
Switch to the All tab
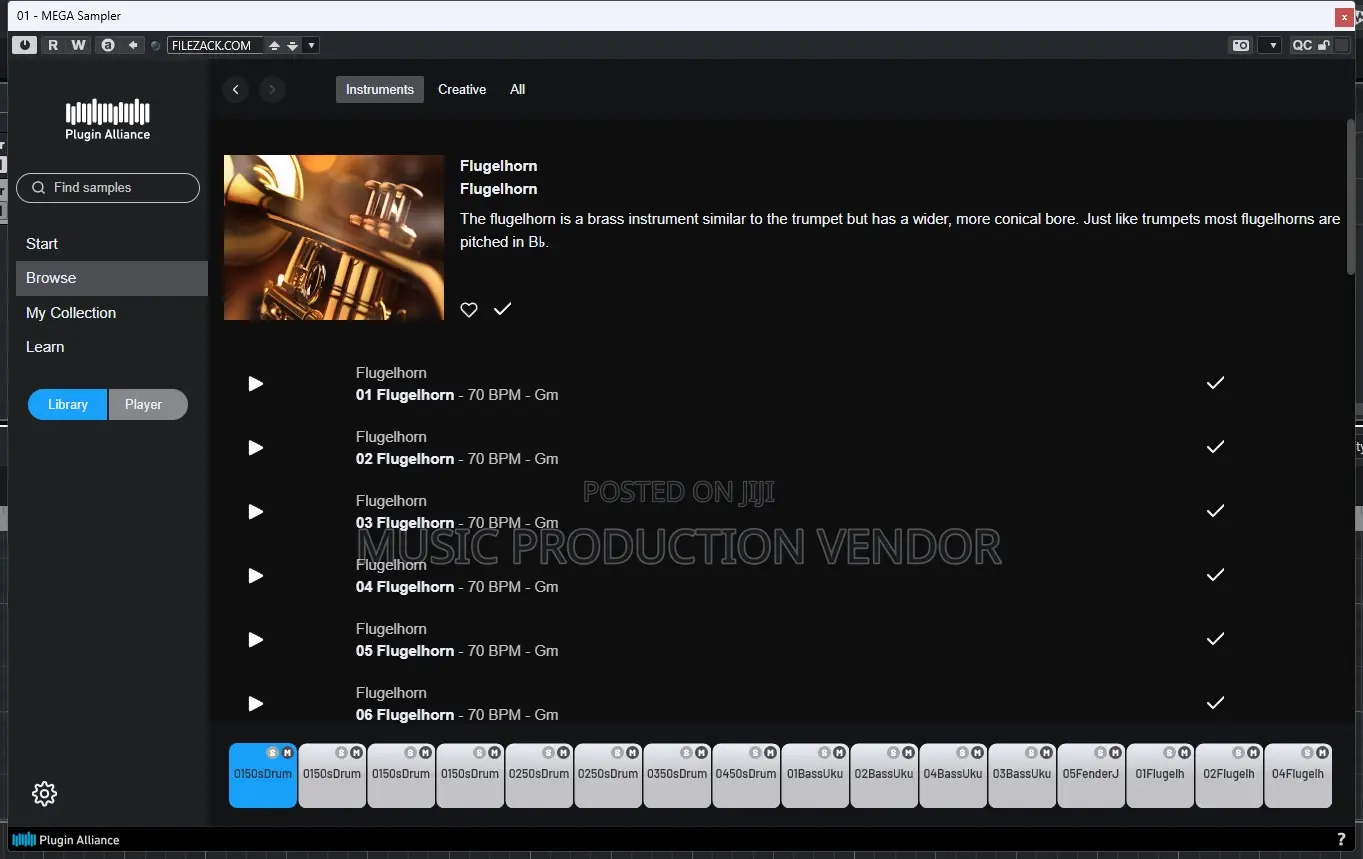(x=517, y=89)
